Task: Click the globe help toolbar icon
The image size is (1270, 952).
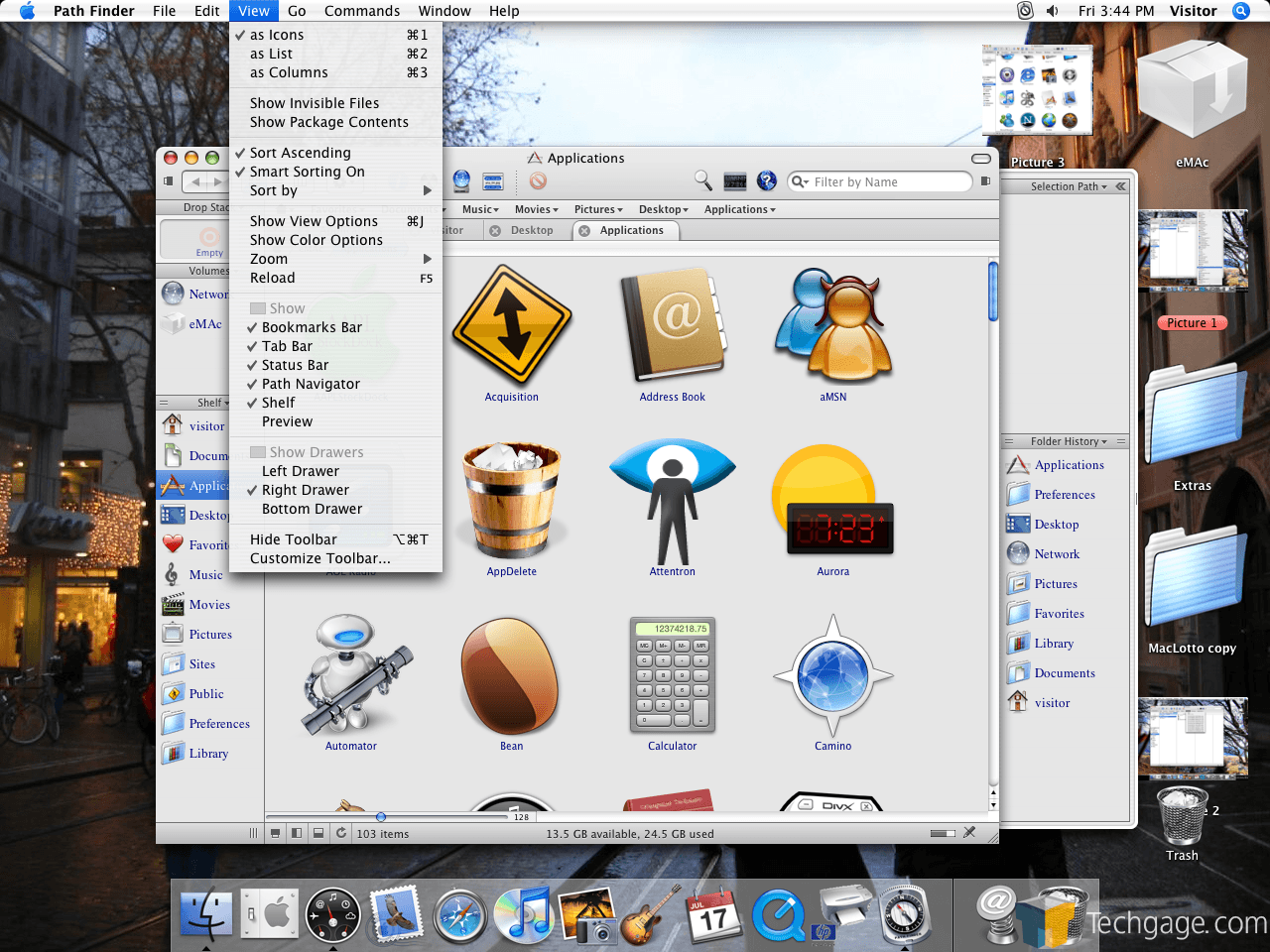Action: click(767, 180)
